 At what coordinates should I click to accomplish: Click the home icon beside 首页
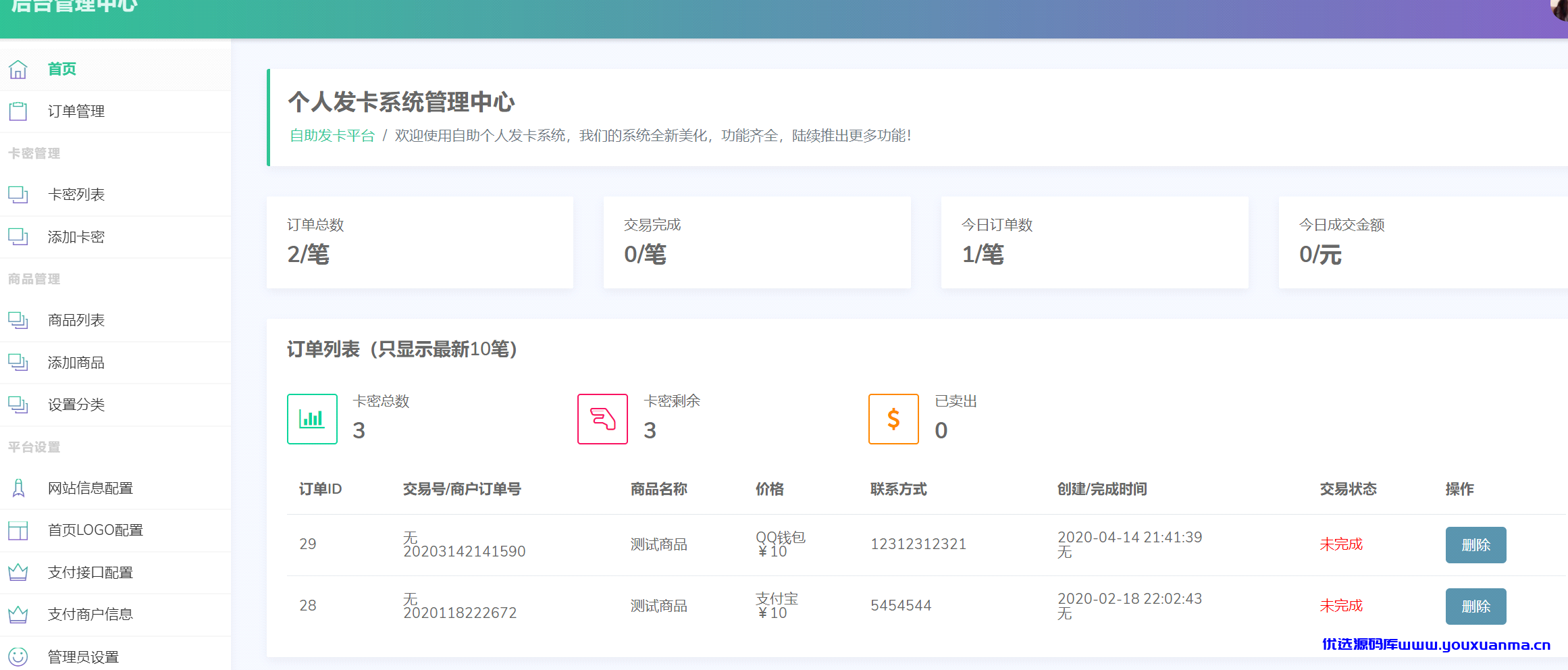pos(18,69)
